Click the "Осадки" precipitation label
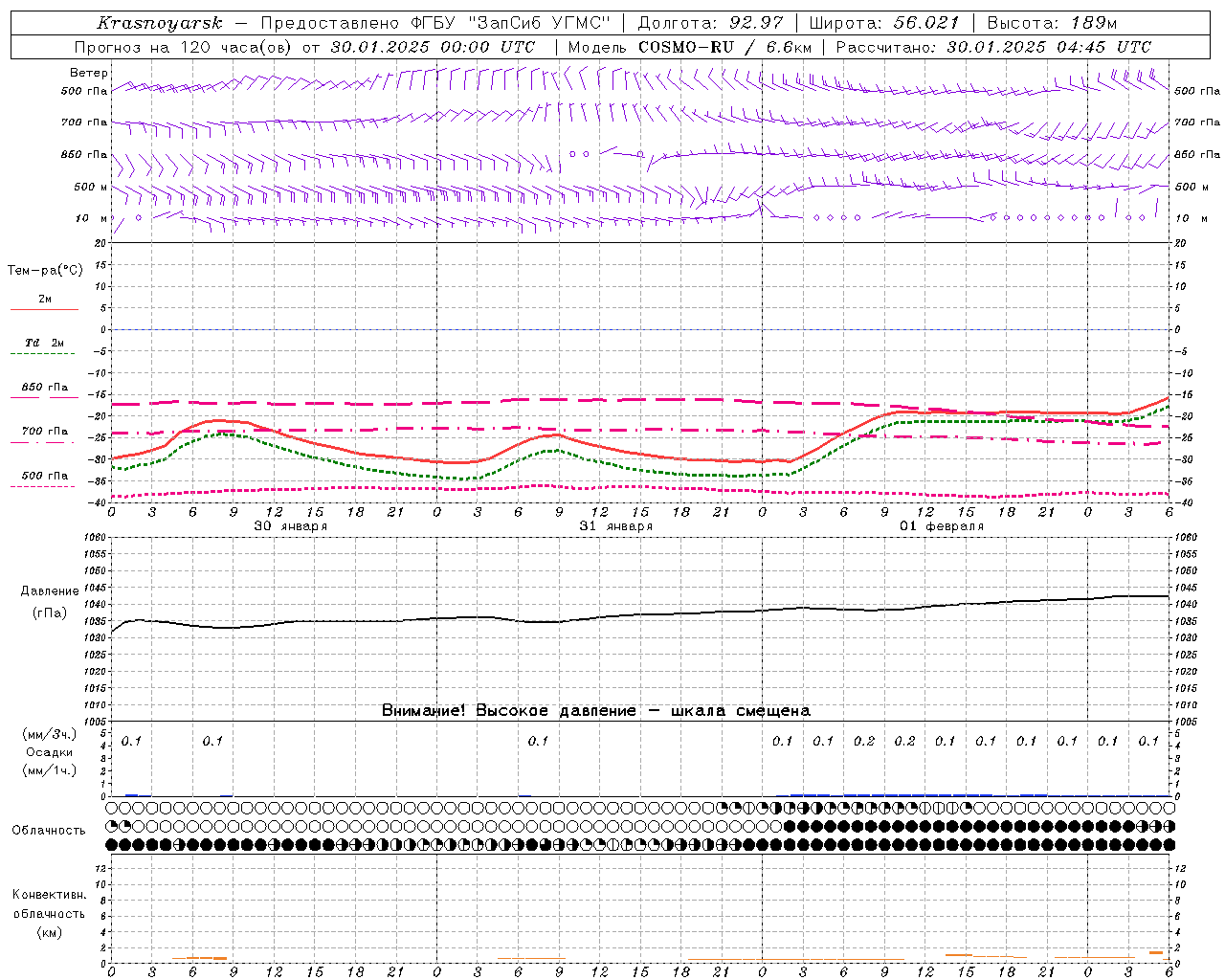The width and height of the screenshot is (1225, 980). point(50,752)
